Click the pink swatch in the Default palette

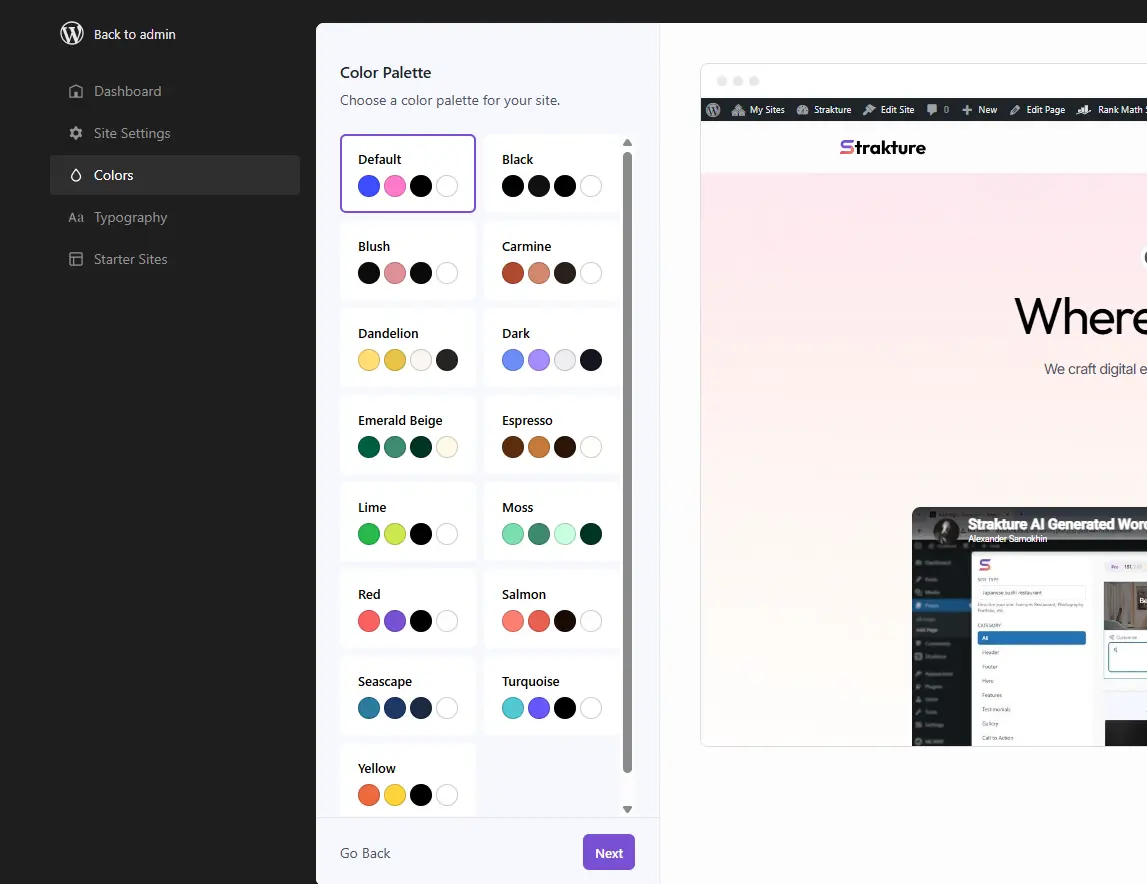[x=395, y=186]
